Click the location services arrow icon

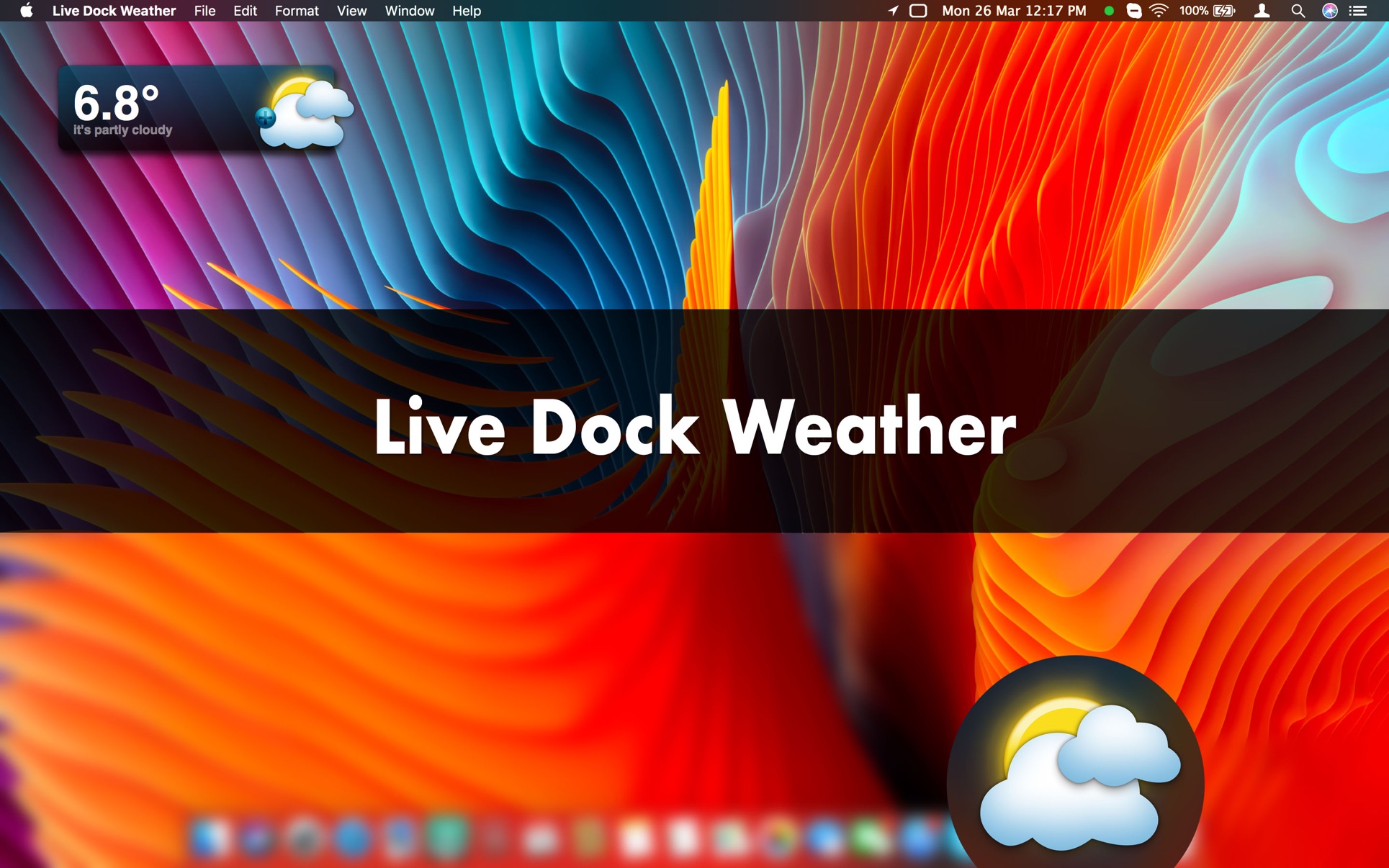[x=893, y=11]
